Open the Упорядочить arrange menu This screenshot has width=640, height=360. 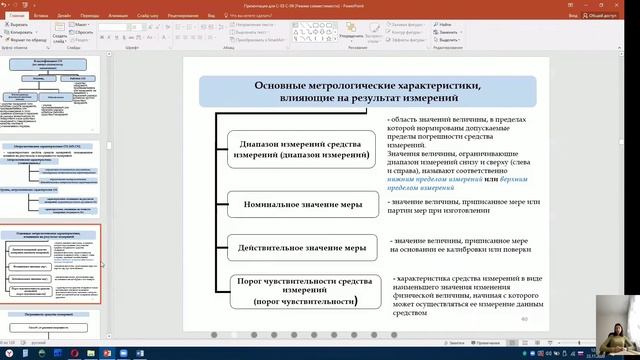pyautogui.click(x=351, y=32)
